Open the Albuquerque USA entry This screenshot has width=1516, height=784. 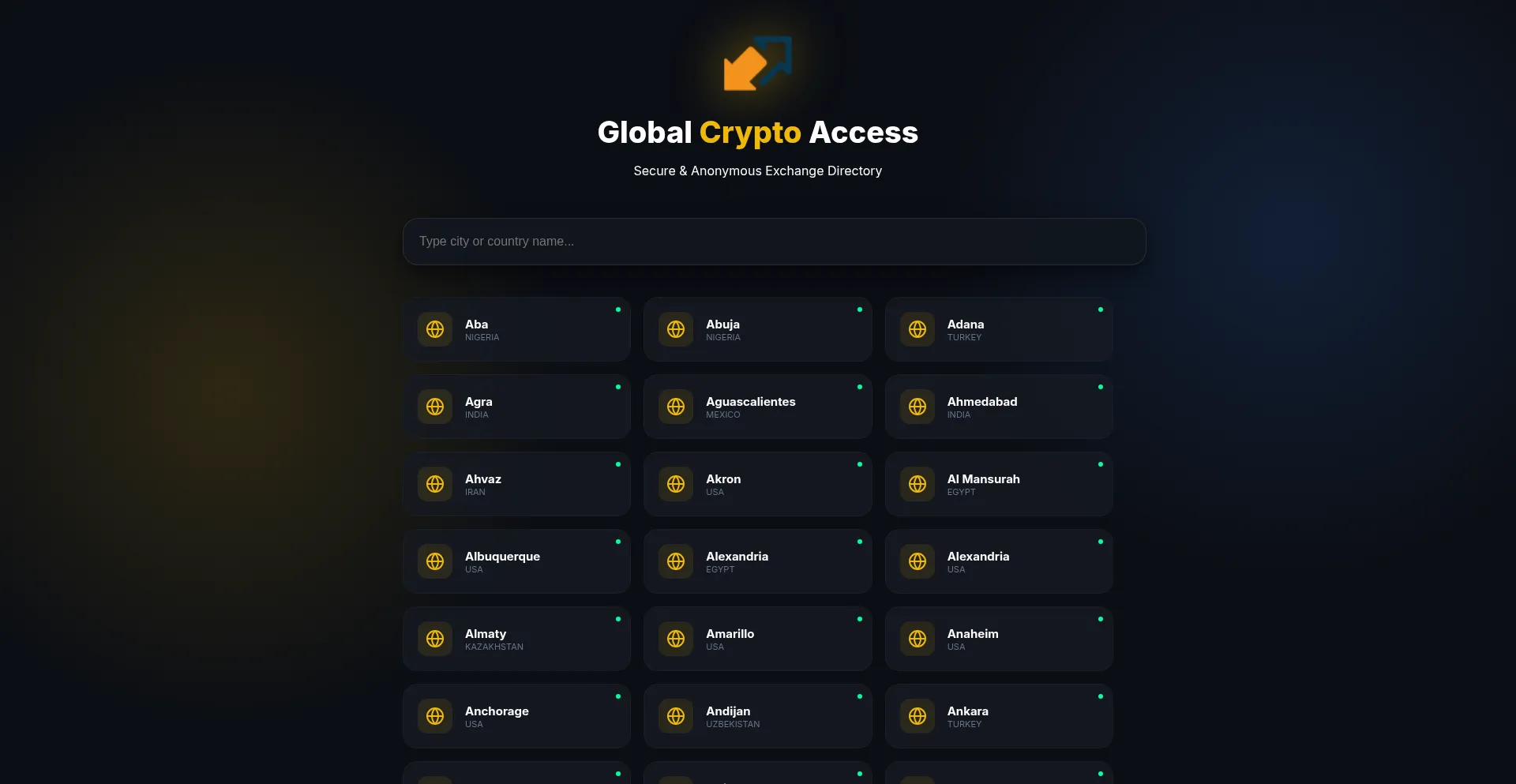coord(516,561)
